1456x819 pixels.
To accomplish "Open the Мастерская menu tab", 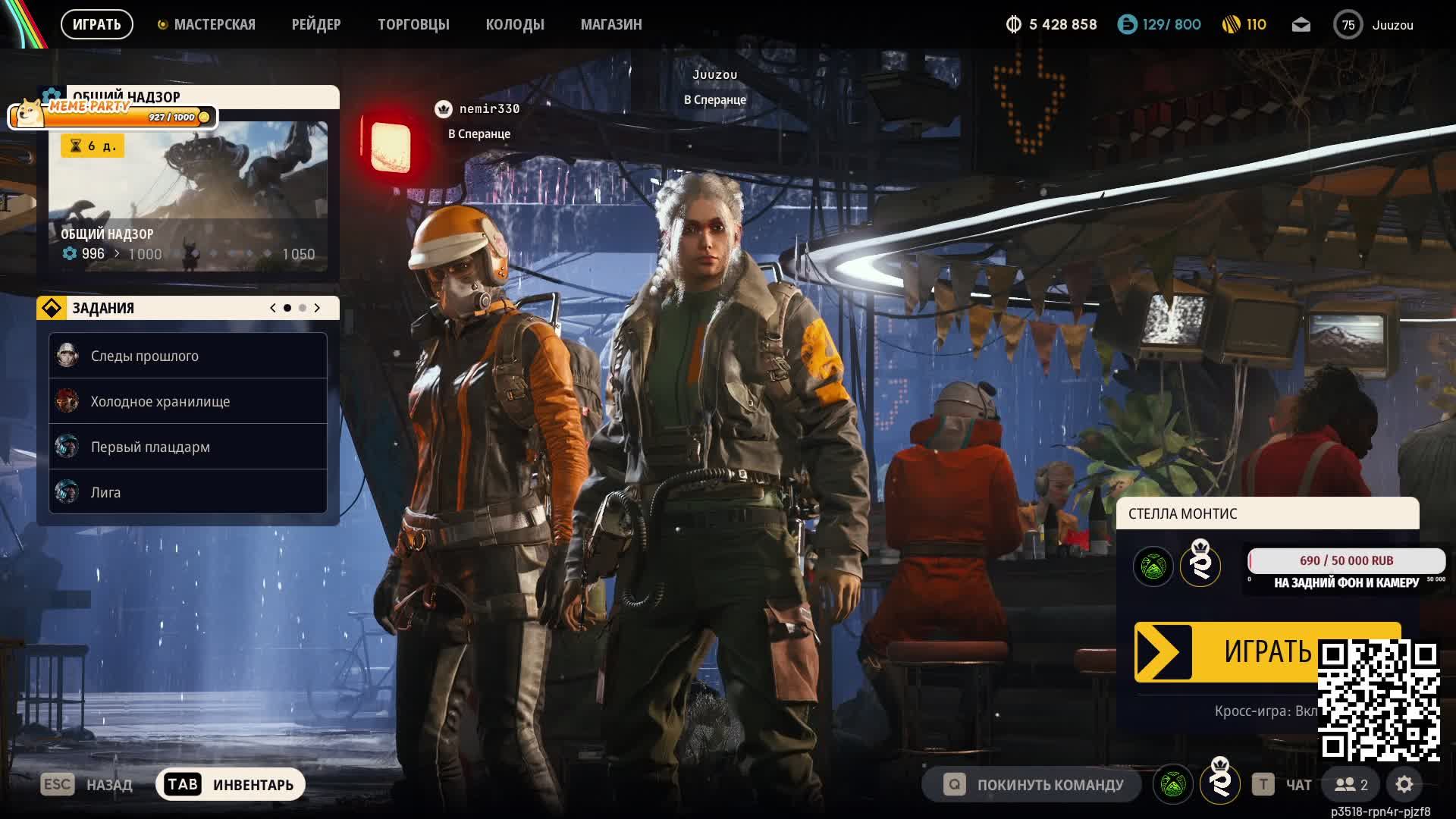I will pos(214,25).
